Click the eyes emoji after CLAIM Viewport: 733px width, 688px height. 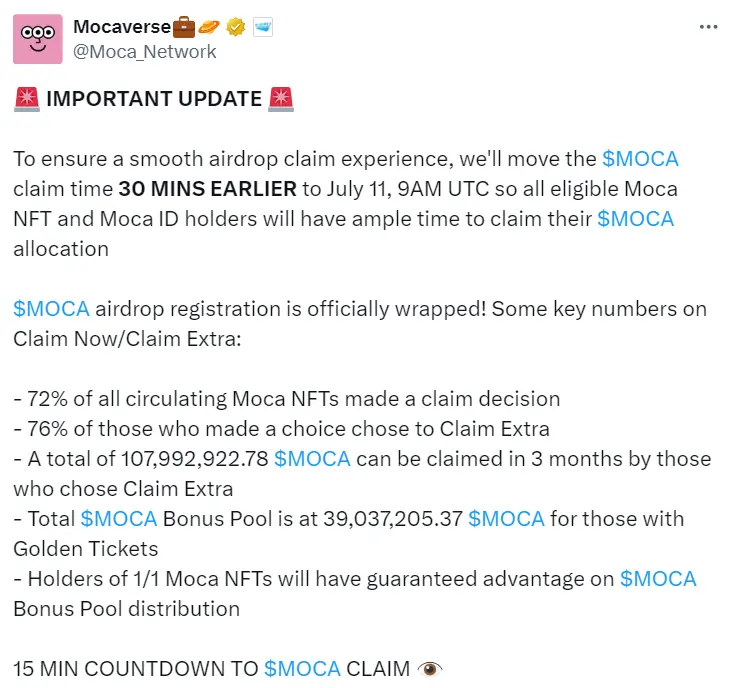[430, 668]
